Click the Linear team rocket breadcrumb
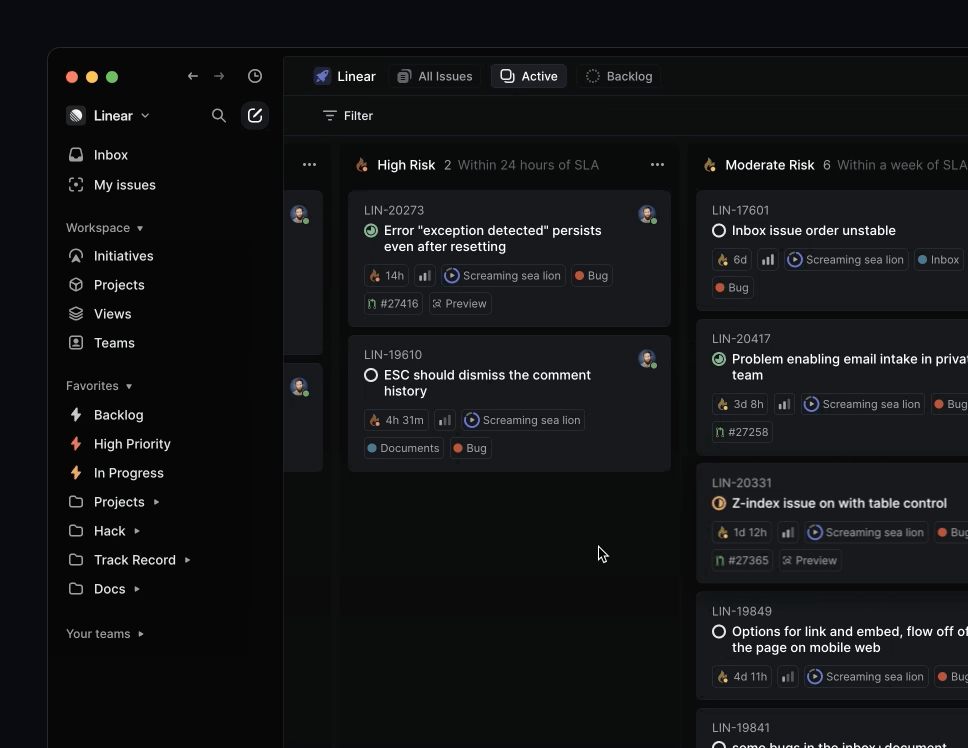 344,77
